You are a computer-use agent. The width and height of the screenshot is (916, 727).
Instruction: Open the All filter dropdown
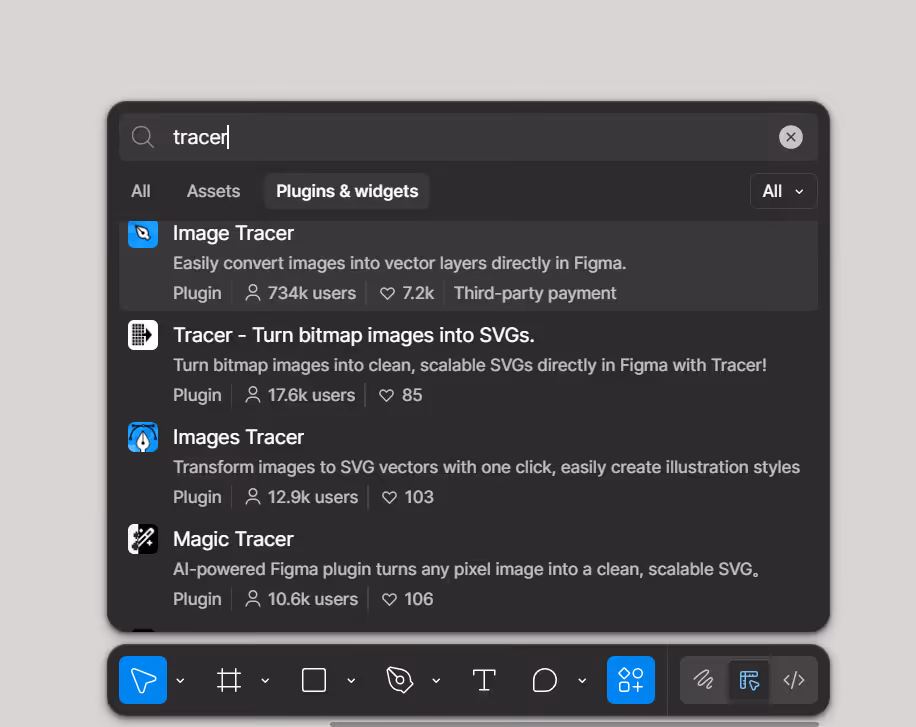coord(783,191)
